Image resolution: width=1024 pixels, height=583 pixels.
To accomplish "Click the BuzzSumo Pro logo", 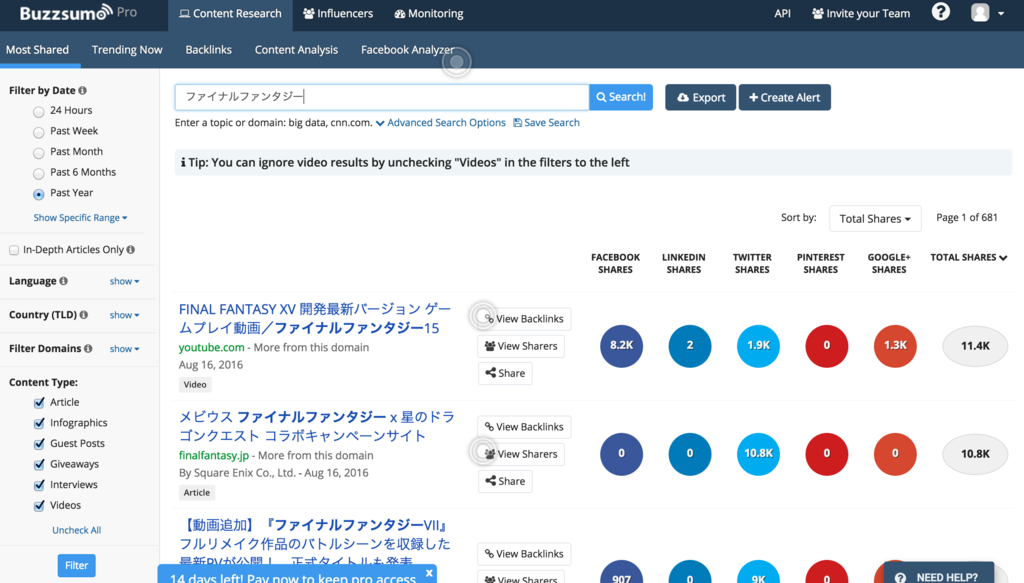I will [x=78, y=12].
